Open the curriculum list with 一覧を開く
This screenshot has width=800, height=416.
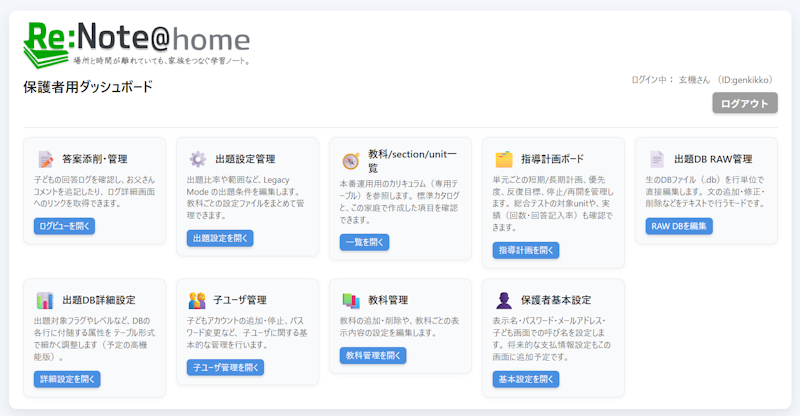click(x=364, y=242)
